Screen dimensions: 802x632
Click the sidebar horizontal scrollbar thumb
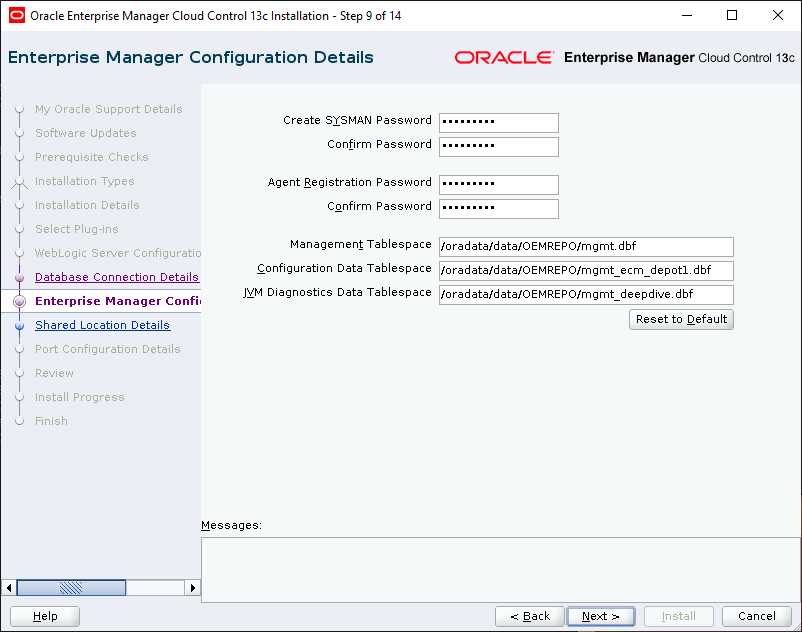[x=71, y=588]
